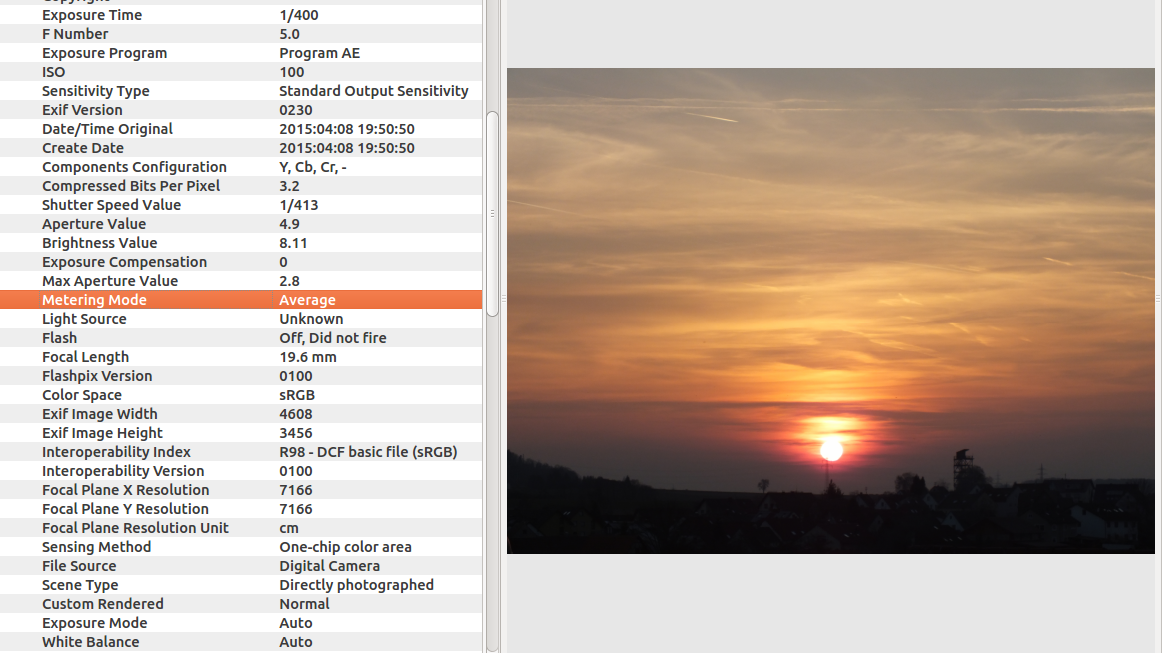Viewport: 1162px width, 653px height.
Task: Click the 3456 image height value
Action: (296, 433)
